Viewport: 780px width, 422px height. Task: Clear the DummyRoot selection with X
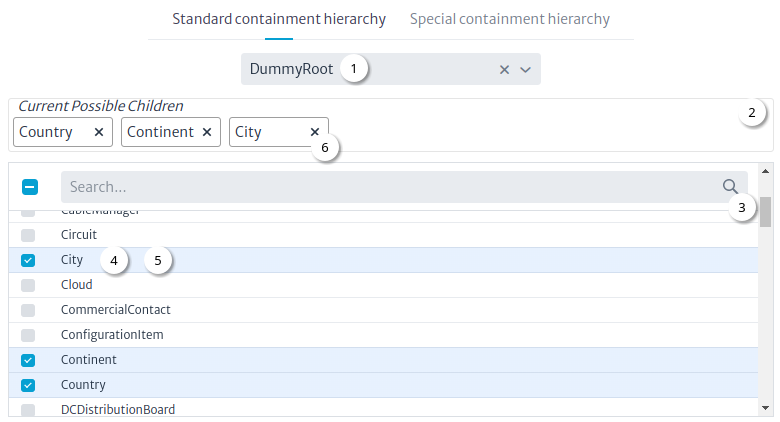[x=504, y=70]
